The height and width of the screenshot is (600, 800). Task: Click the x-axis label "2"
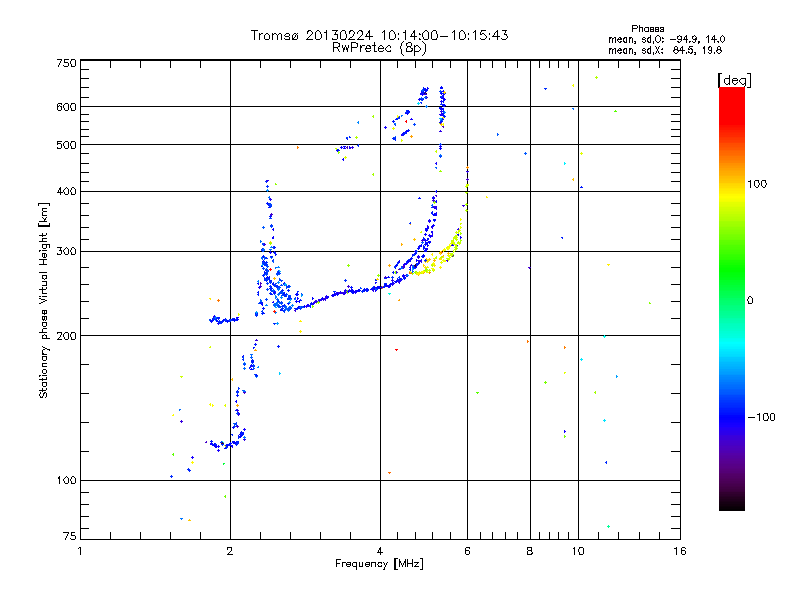[230, 551]
